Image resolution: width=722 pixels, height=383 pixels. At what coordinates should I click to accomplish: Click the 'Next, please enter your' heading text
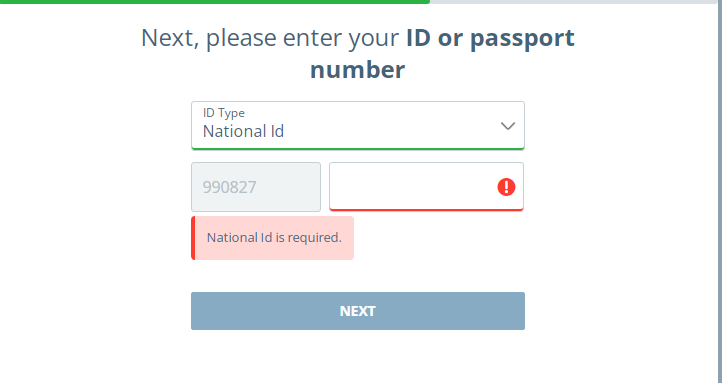[x=270, y=38]
